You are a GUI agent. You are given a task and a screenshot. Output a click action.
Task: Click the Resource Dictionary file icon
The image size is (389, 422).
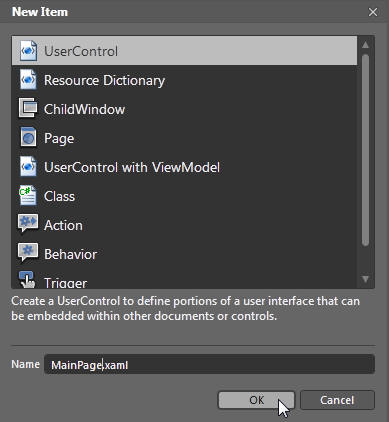point(28,80)
